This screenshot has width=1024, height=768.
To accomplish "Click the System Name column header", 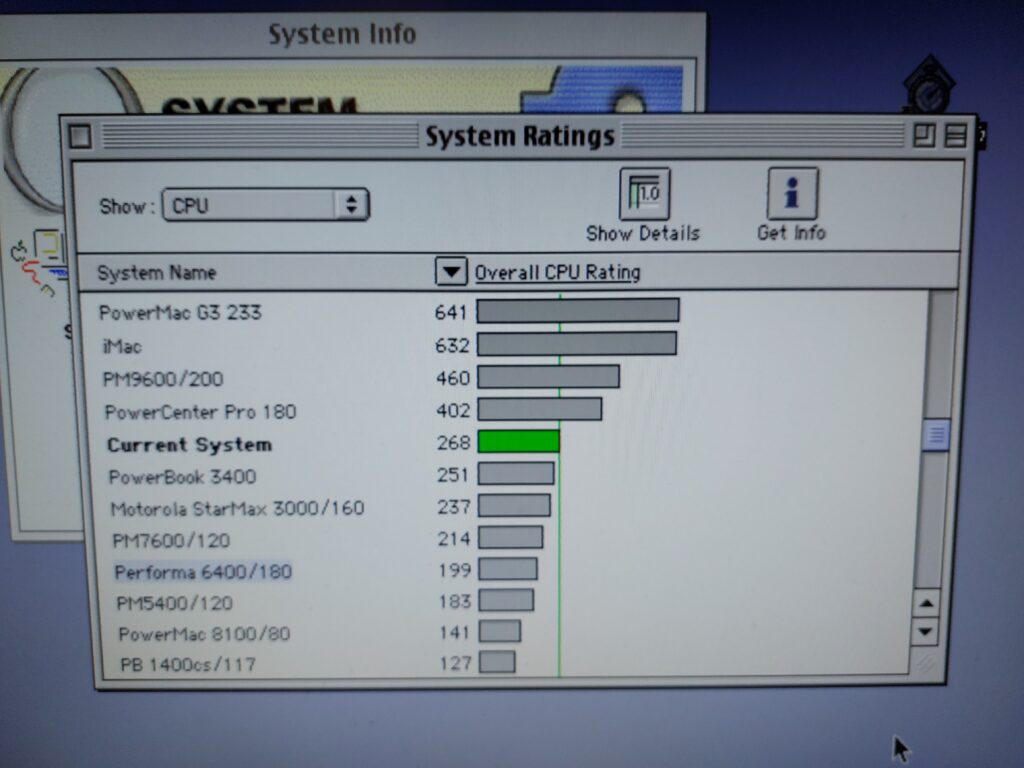I will coord(157,273).
